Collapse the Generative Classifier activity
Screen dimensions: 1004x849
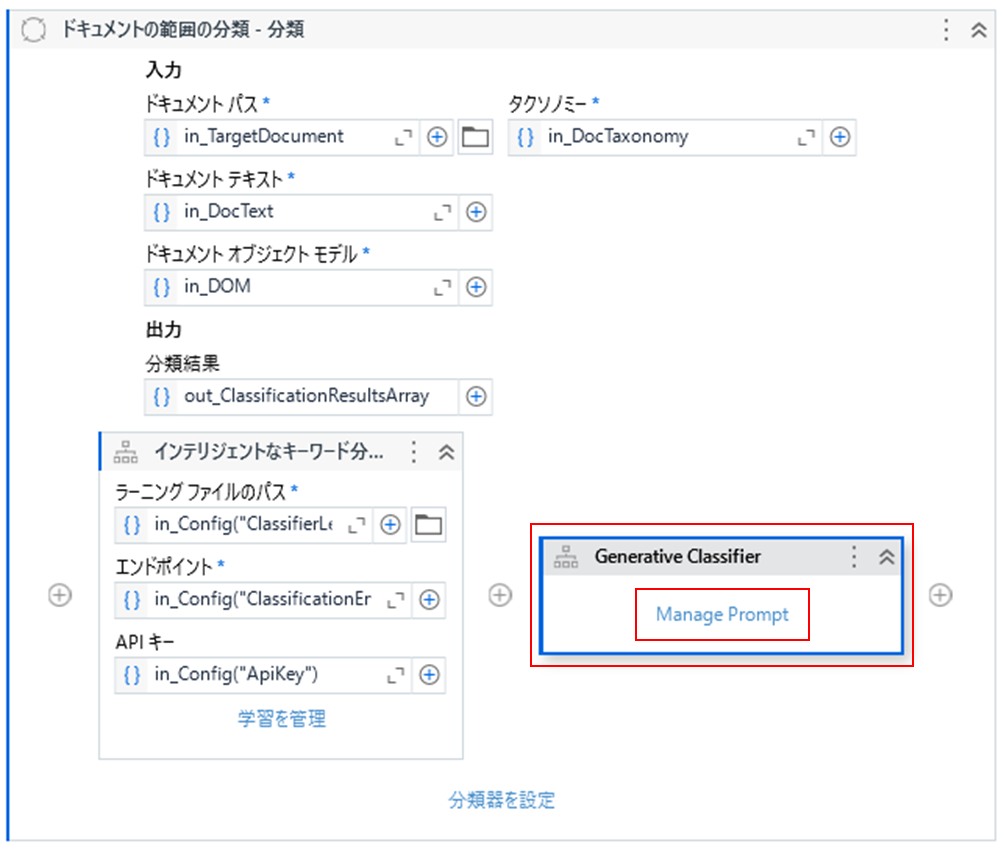pos(886,556)
